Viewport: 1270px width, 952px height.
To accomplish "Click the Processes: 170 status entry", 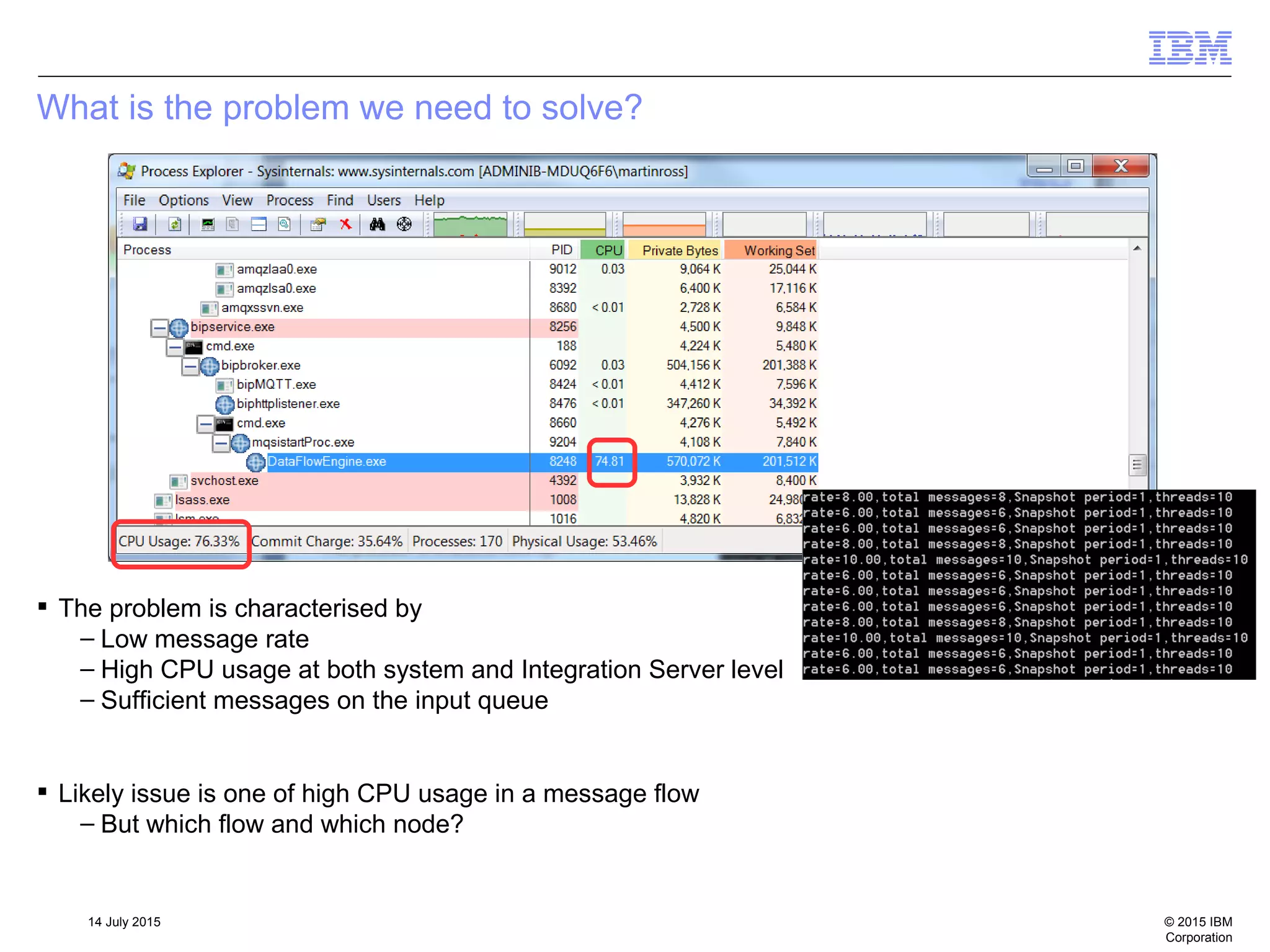I will 457,541.
